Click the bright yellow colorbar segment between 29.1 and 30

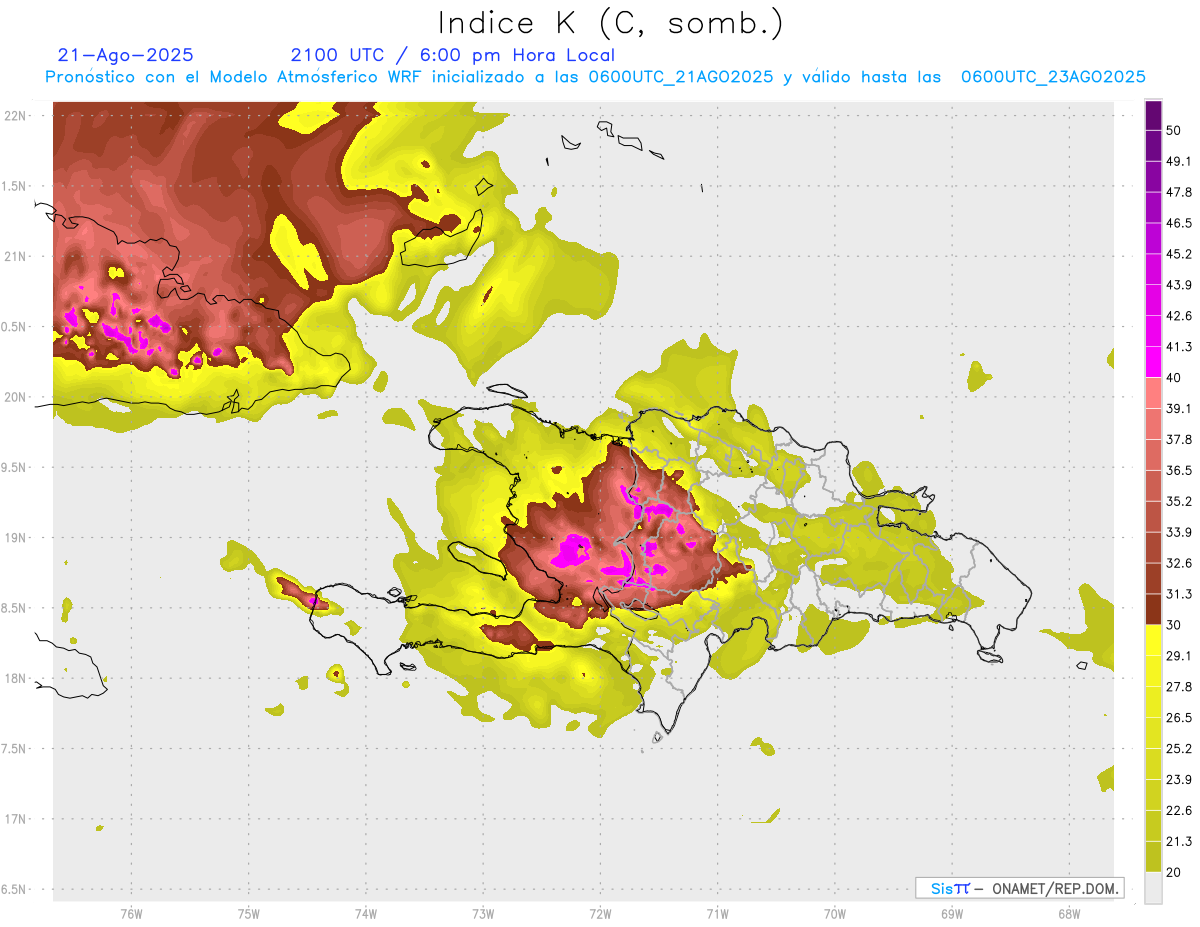(1153, 640)
